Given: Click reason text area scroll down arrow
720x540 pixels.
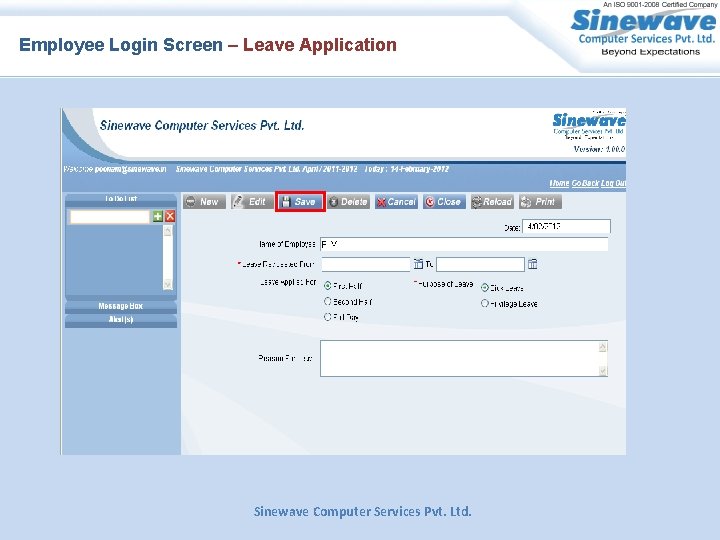Looking at the screenshot, I should [x=603, y=371].
